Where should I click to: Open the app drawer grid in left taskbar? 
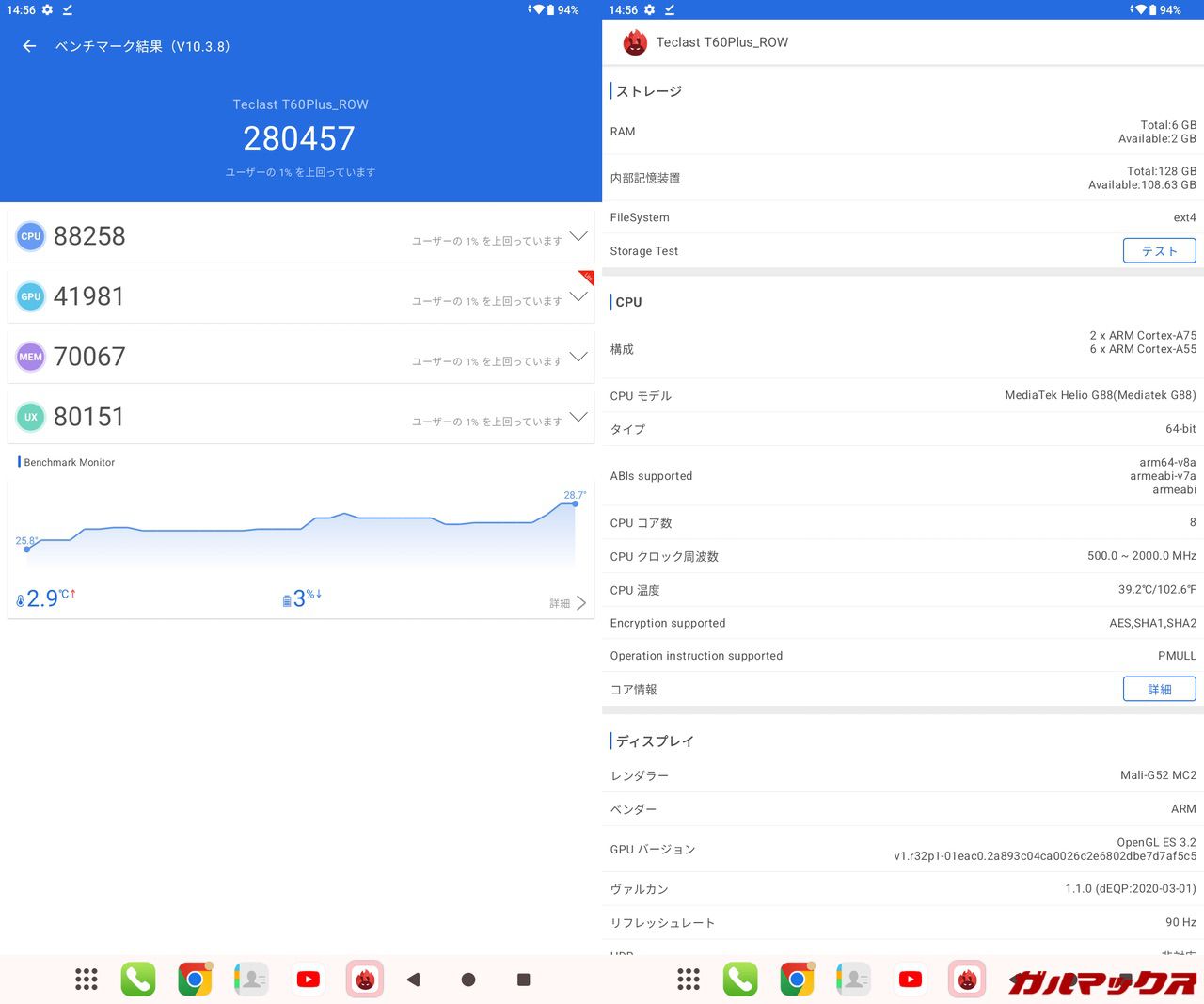point(87,980)
